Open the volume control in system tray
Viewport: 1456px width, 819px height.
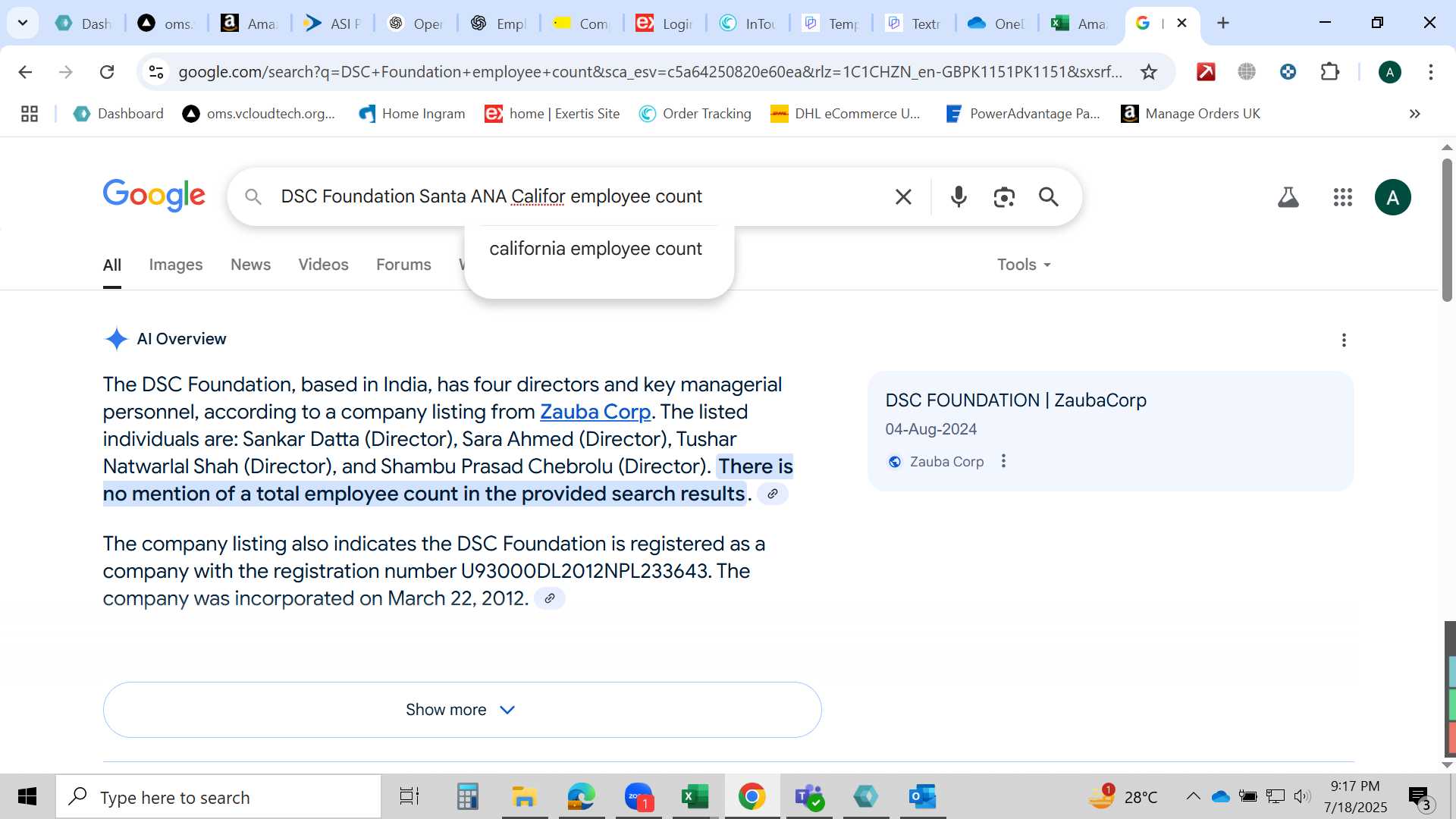tap(1302, 796)
